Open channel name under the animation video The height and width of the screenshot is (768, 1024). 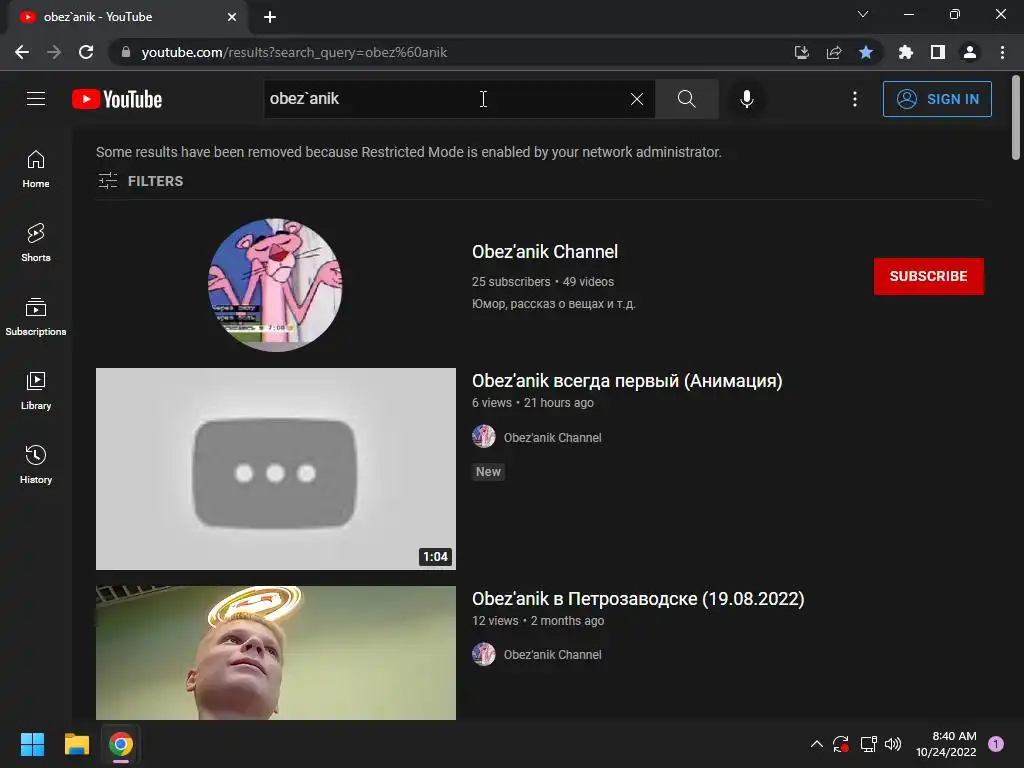click(x=552, y=438)
